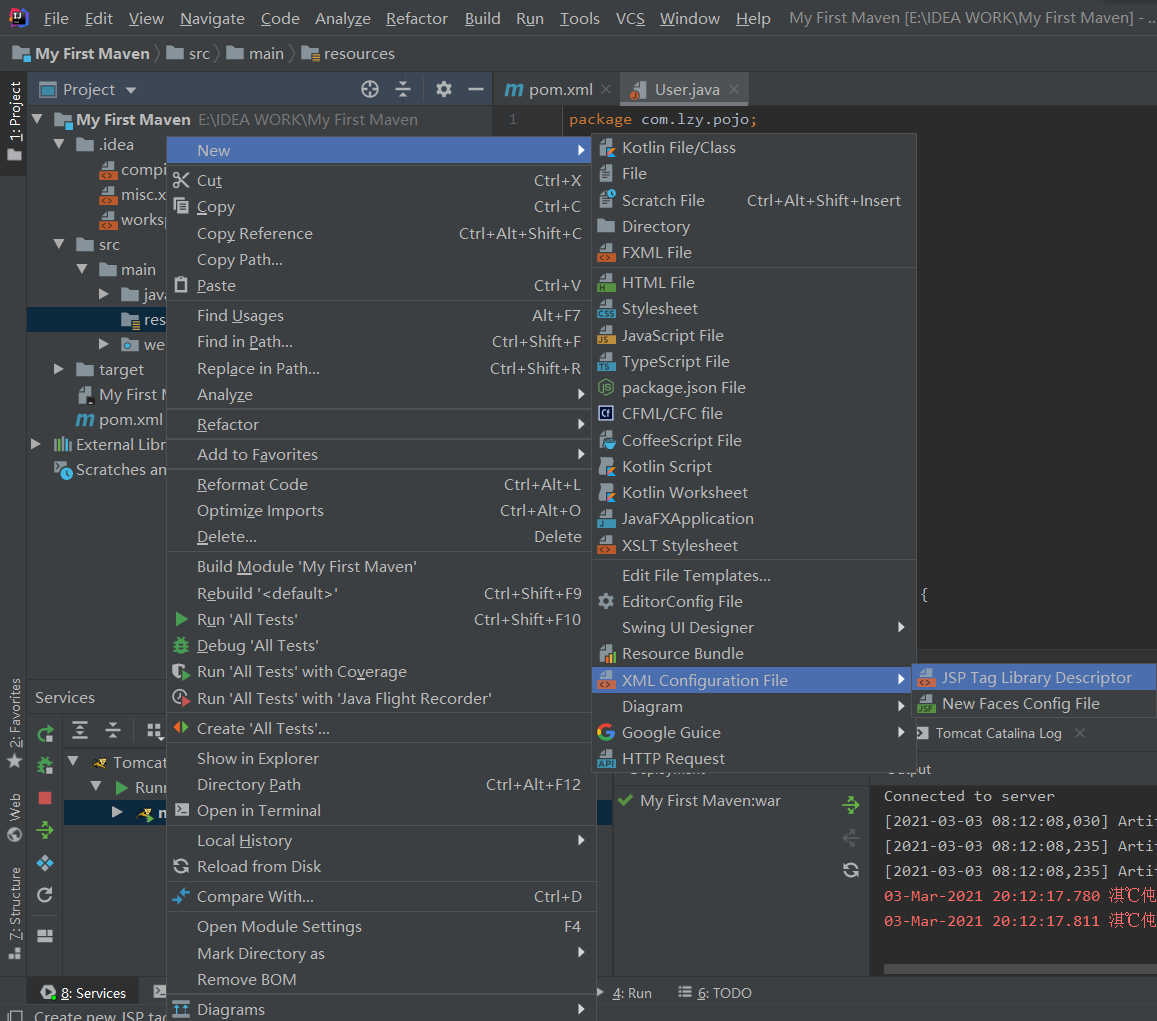
Task: Stop the server with red square
Action: pyautogui.click(x=45, y=798)
